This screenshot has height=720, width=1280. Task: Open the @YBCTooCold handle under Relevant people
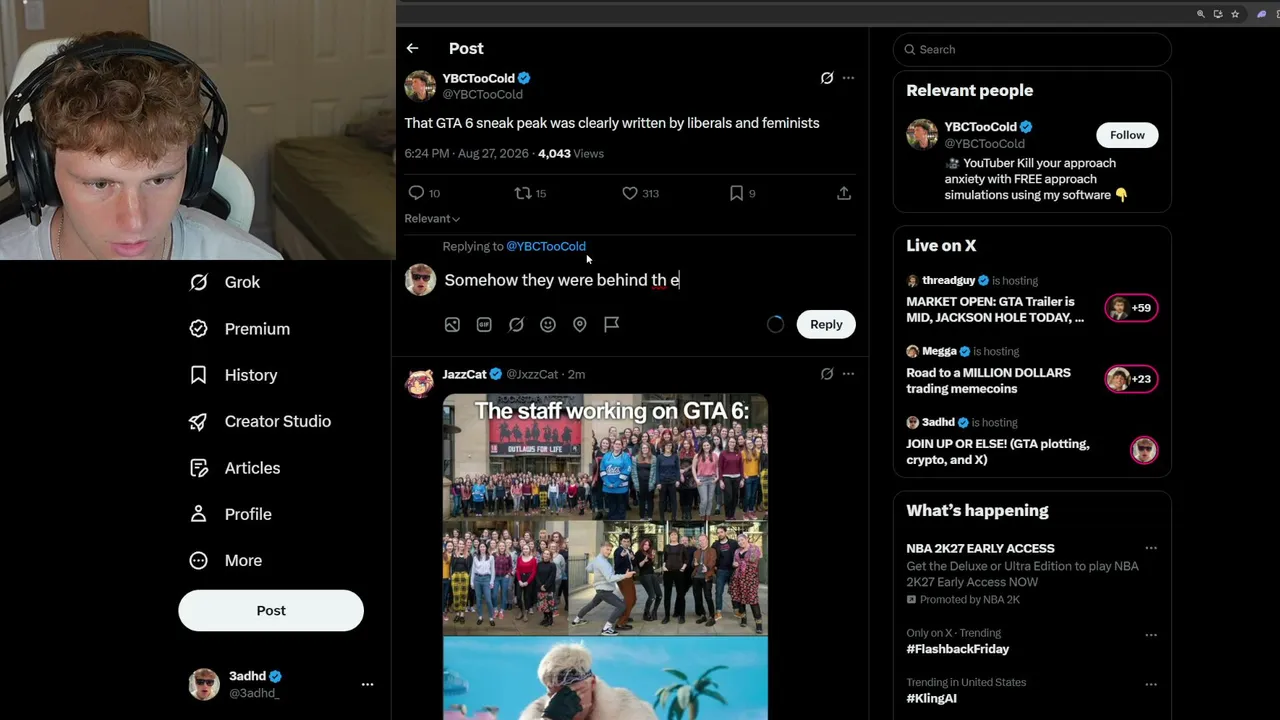(x=985, y=144)
